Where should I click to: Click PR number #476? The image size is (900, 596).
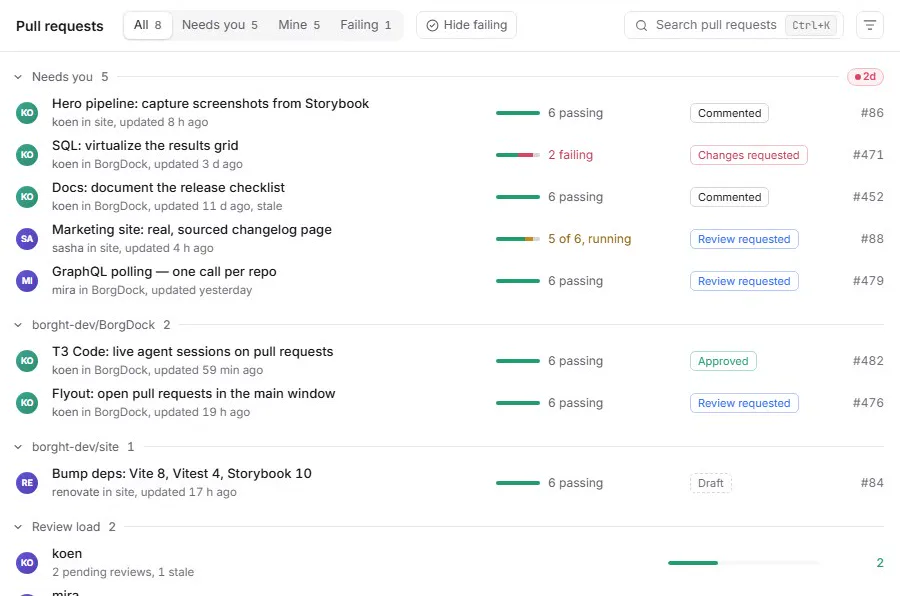click(x=868, y=403)
